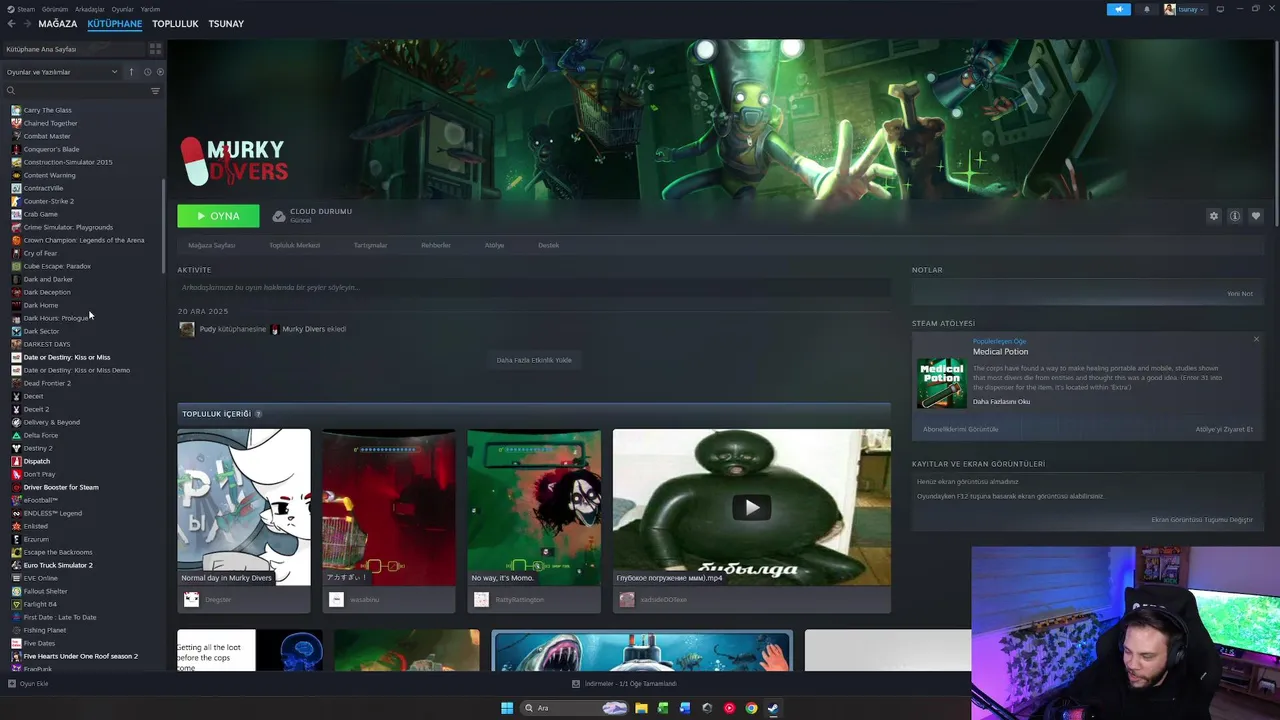Open the Yardım menu

click(150, 9)
